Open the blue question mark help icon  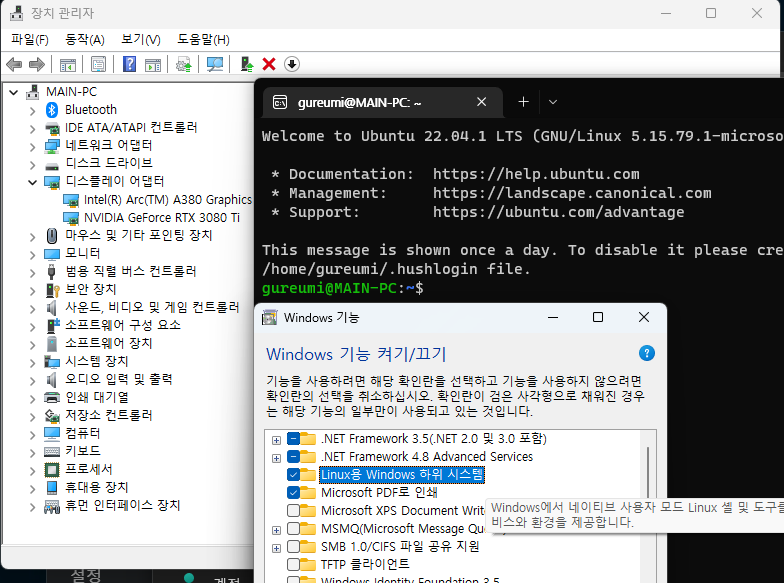[x=129, y=64]
